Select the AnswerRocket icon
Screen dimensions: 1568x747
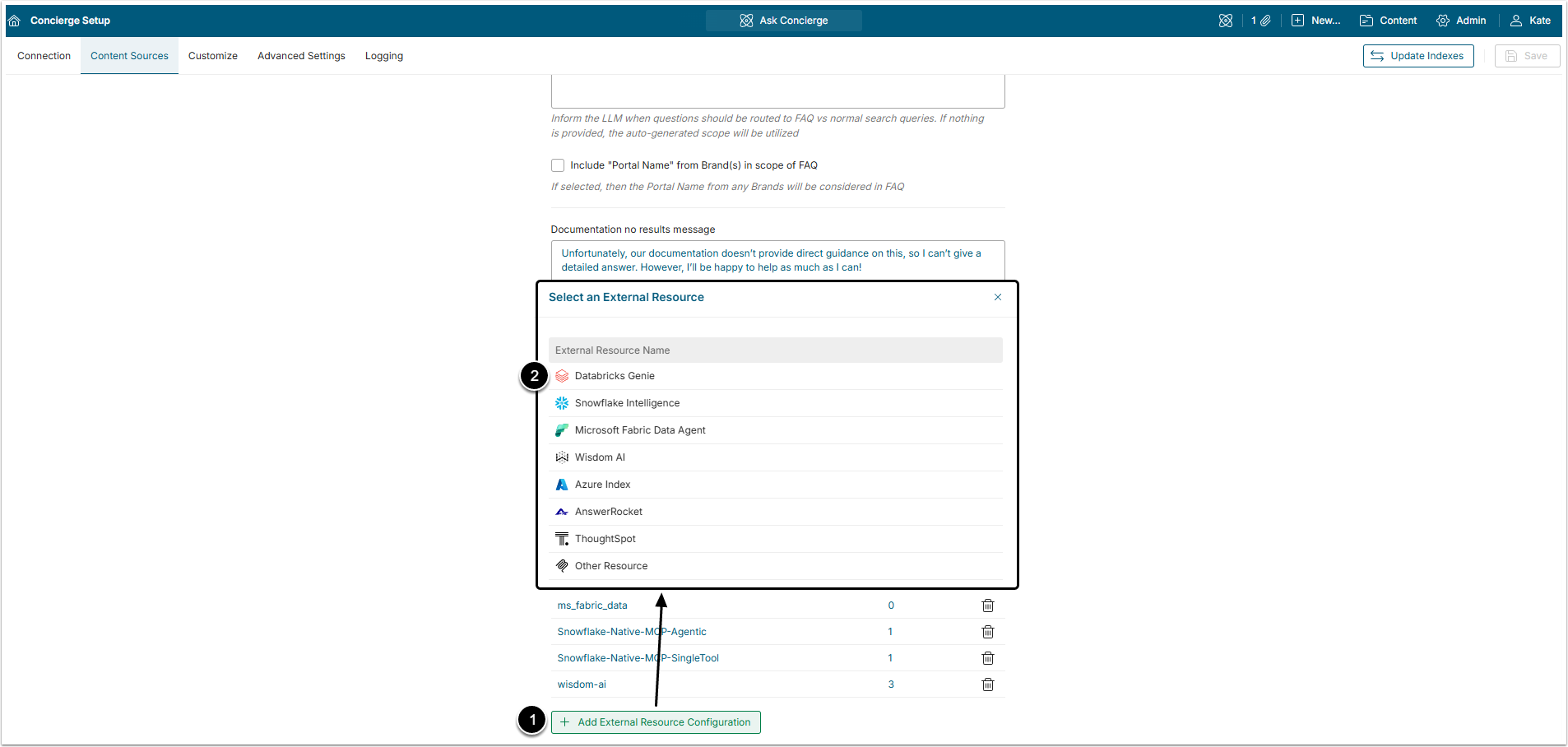point(562,512)
